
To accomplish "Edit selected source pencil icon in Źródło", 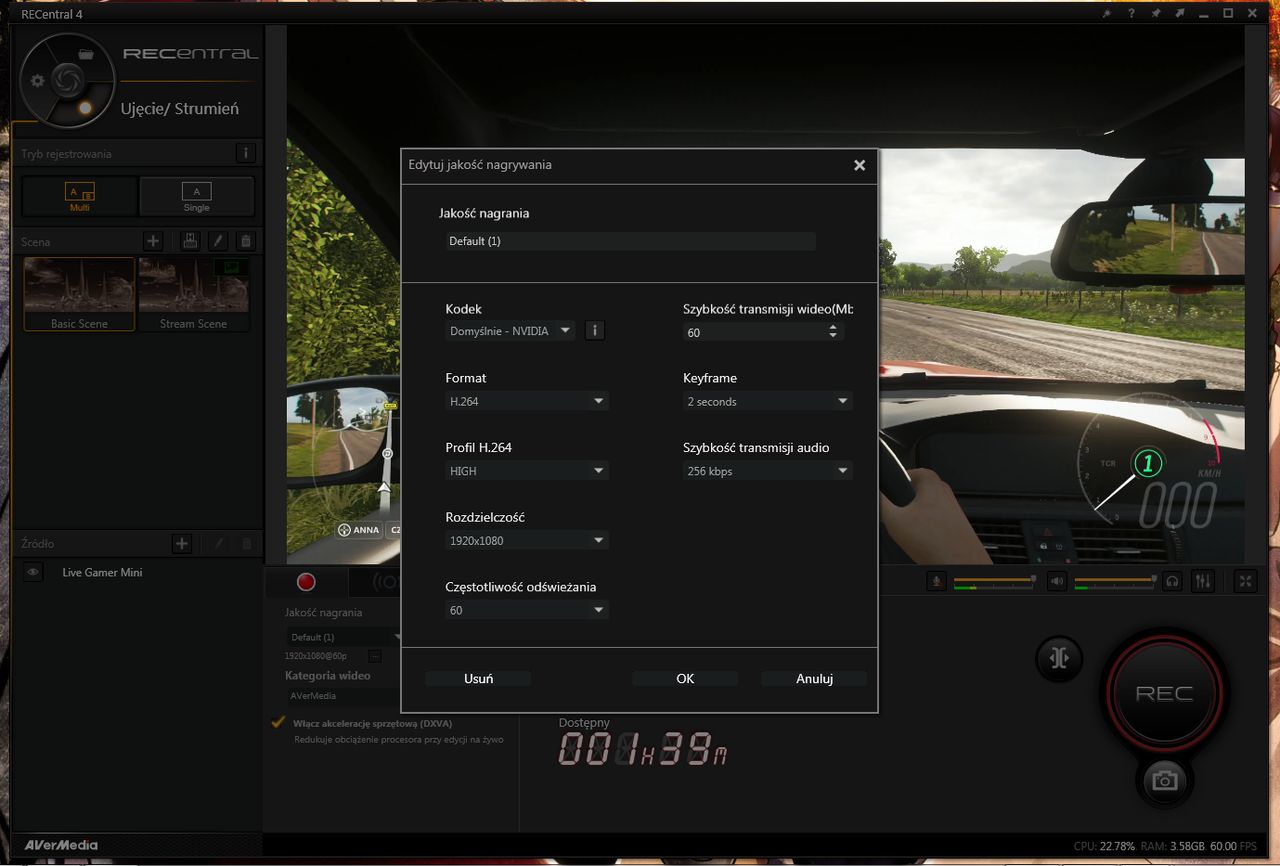I will (218, 543).
